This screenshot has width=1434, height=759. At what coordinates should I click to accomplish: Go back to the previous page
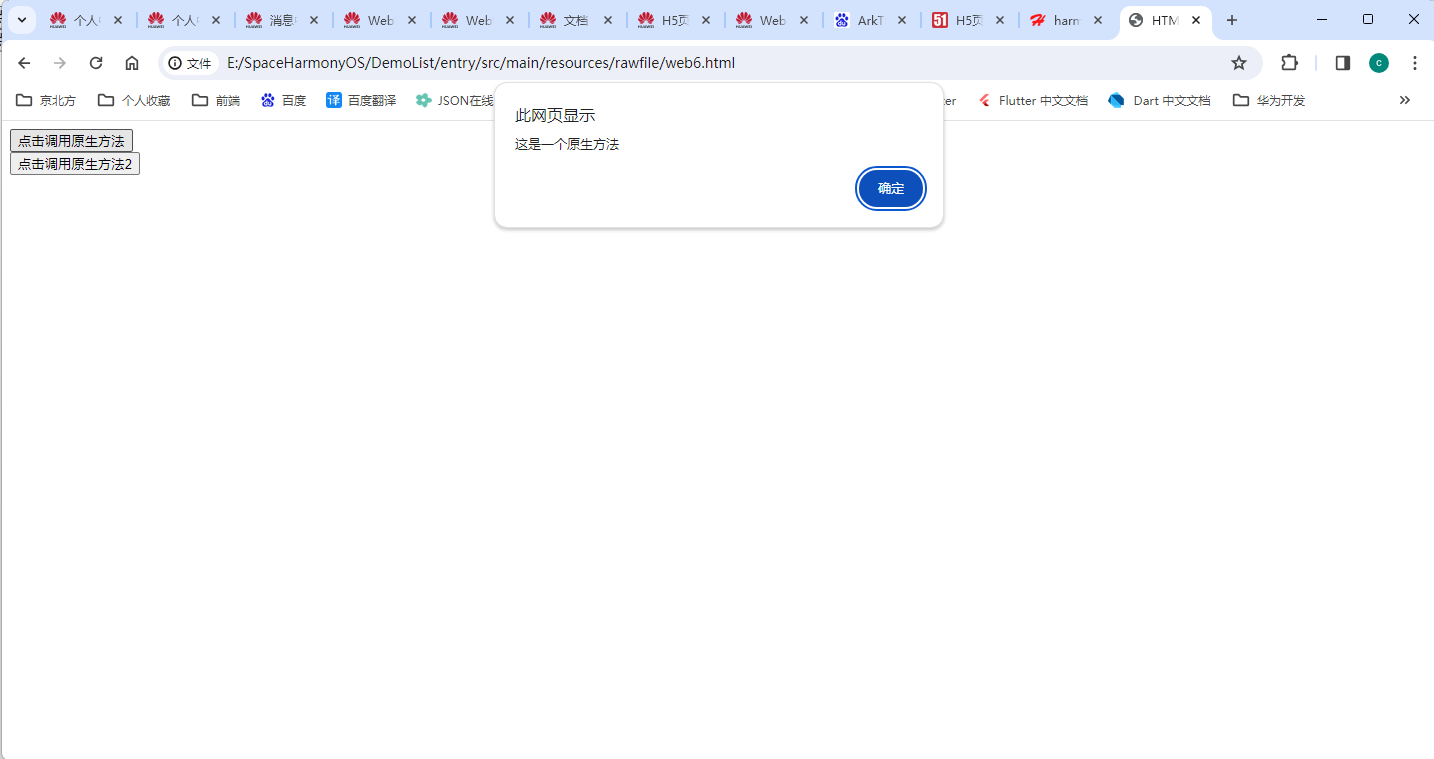pos(24,63)
